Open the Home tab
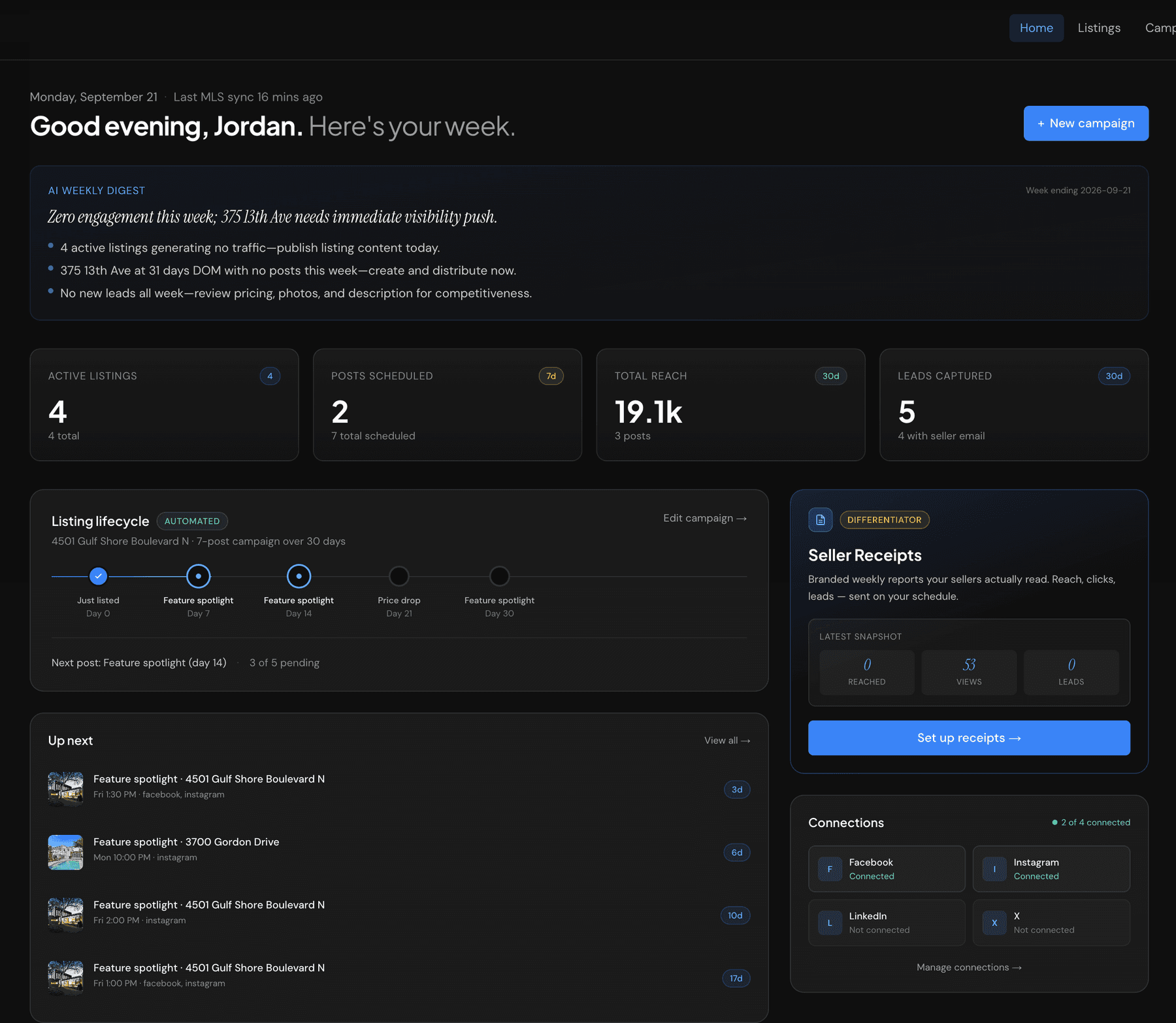The width and height of the screenshot is (1176, 1023). [1036, 28]
